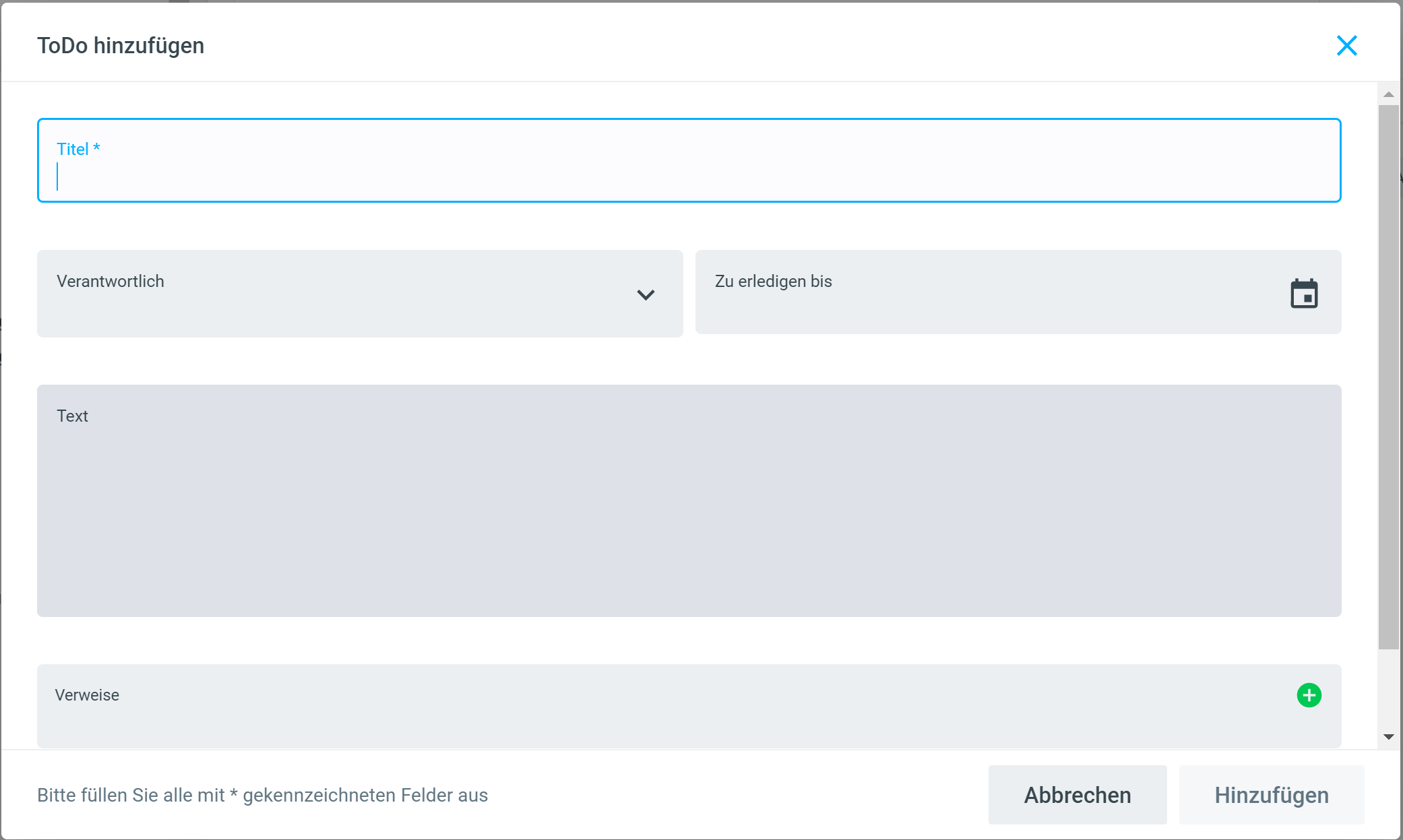This screenshot has height=840, width=1403.
Task: Expand the Verantwortlich chevron arrow
Action: pyautogui.click(x=646, y=295)
